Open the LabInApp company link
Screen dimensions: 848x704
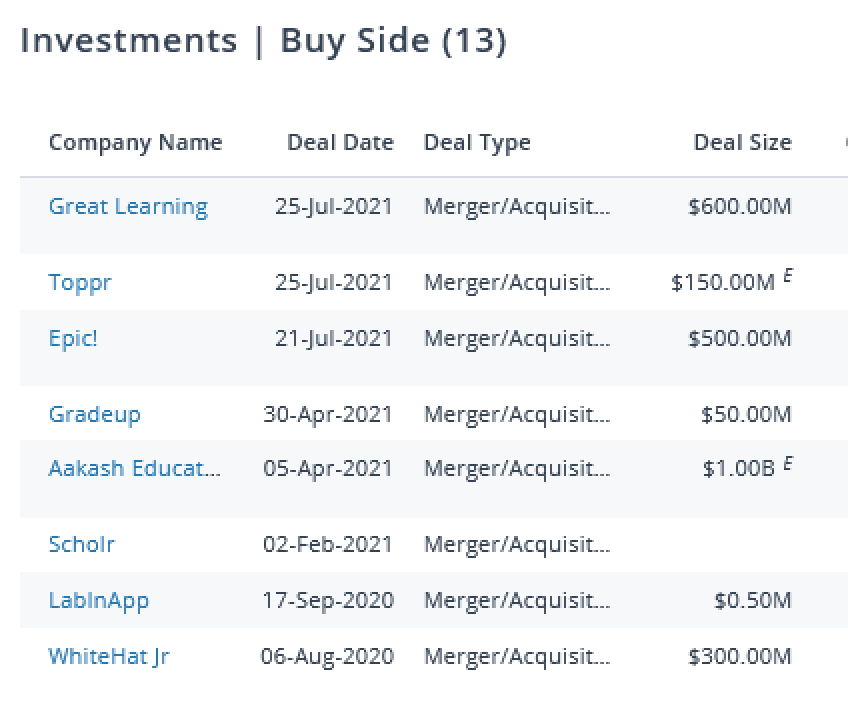pos(98,600)
